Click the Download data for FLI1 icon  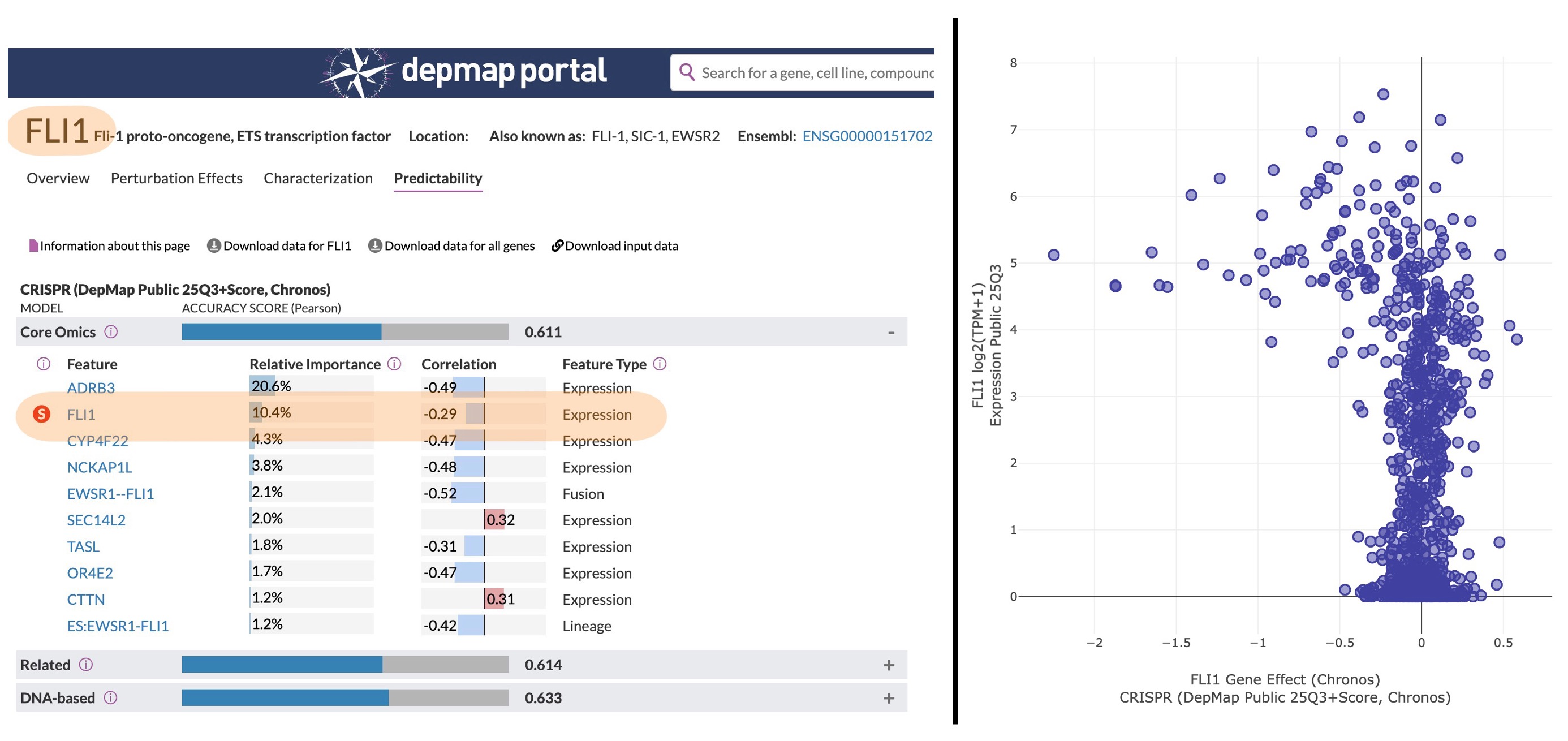(214, 245)
